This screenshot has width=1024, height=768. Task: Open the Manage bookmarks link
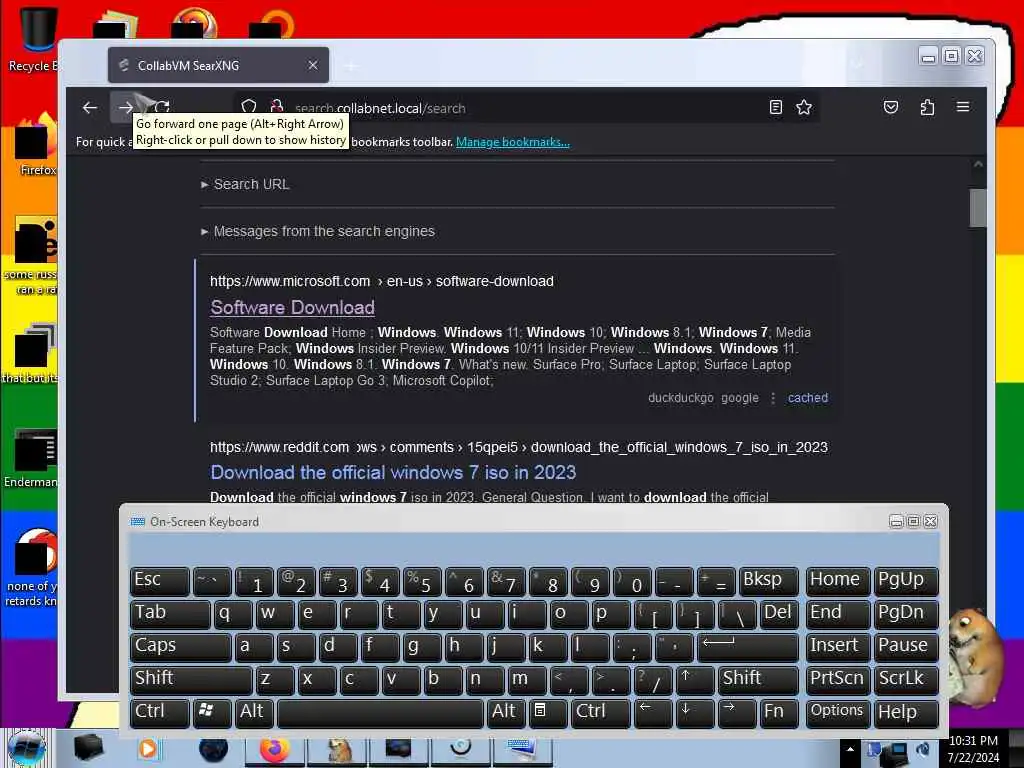click(x=513, y=142)
